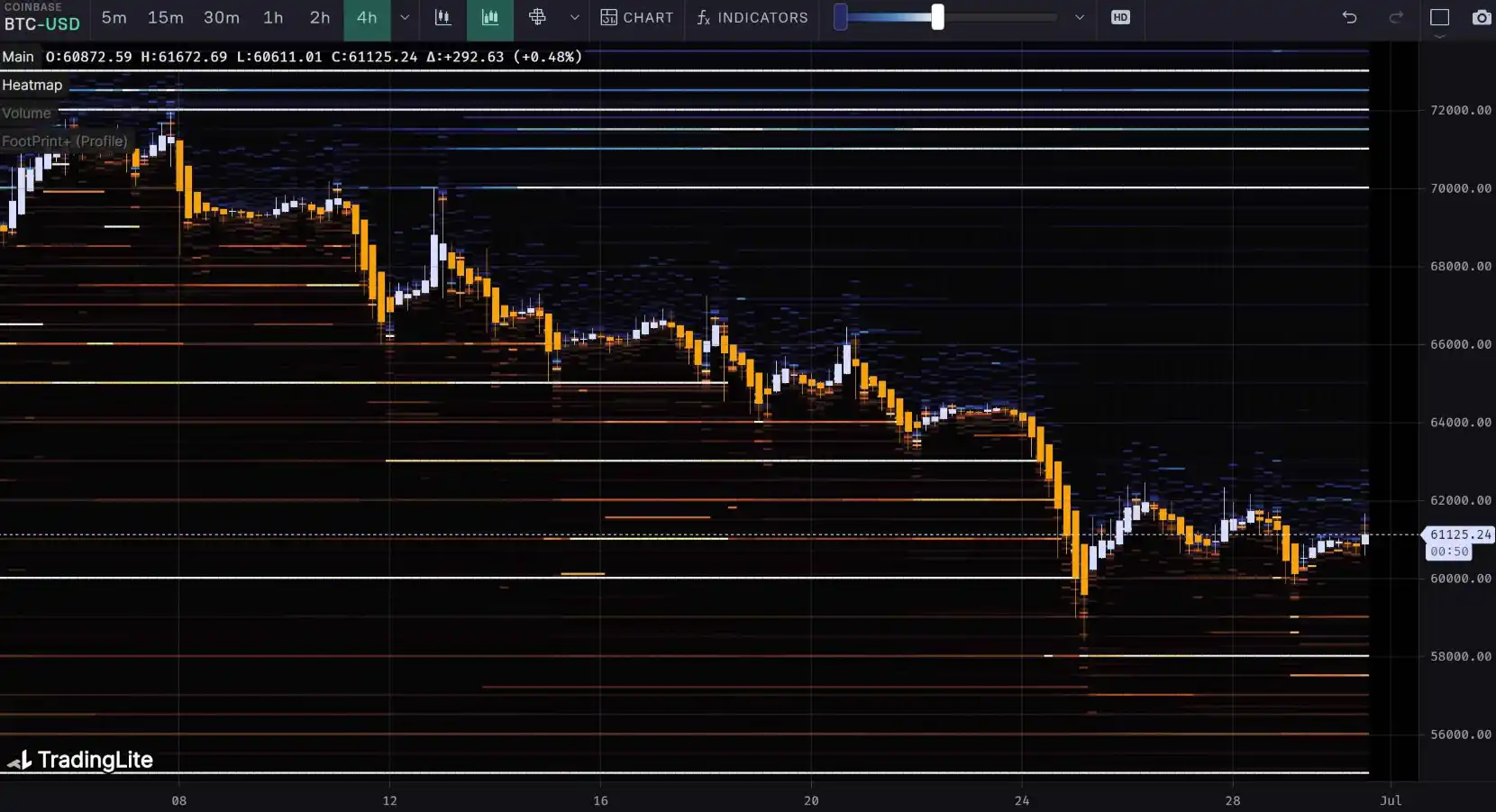Click the BTC-USD symbol selector
This screenshot has width=1496, height=812.
[42, 24]
